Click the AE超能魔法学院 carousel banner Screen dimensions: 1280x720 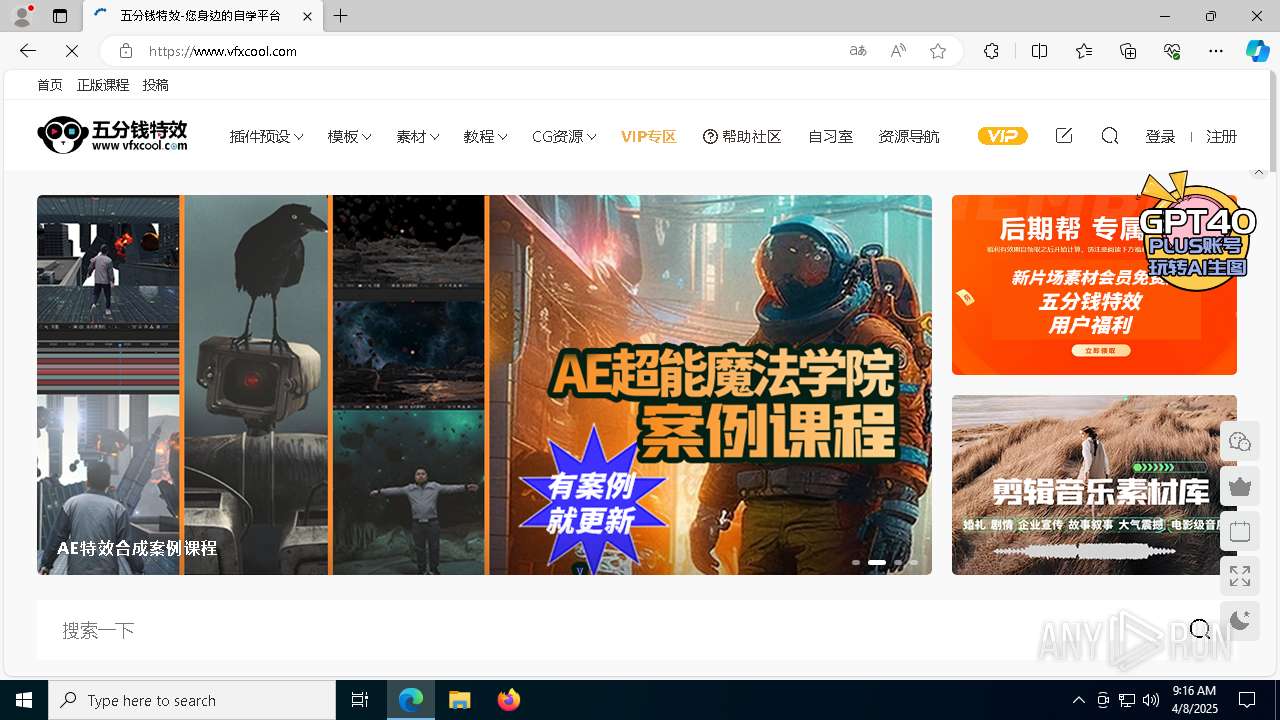pyautogui.click(x=484, y=385)
